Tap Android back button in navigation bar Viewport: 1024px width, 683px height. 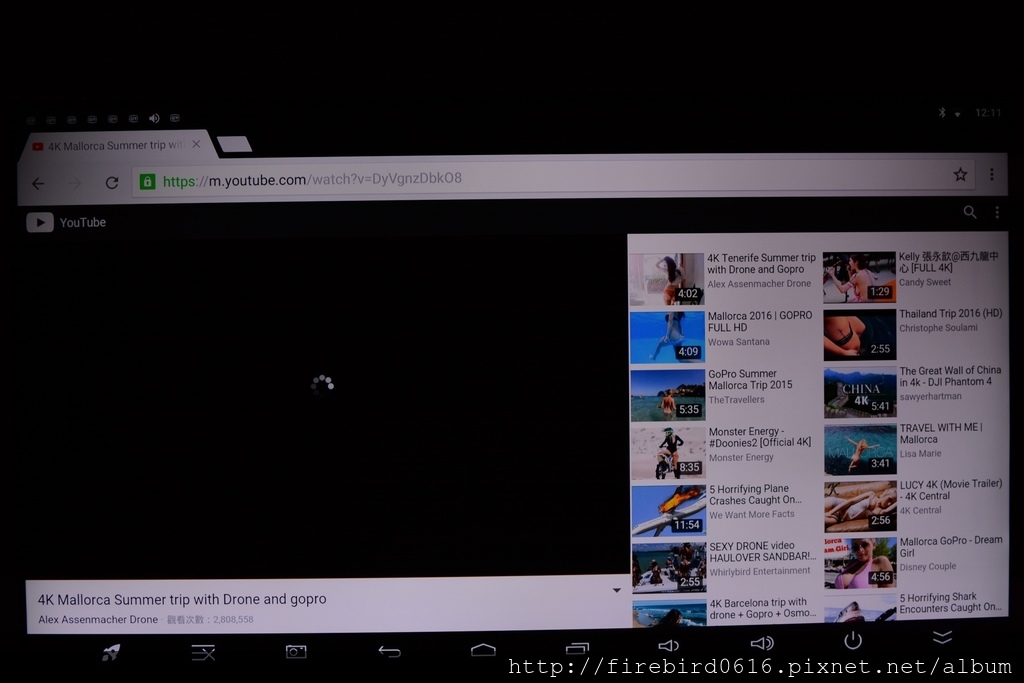point(389,651)
